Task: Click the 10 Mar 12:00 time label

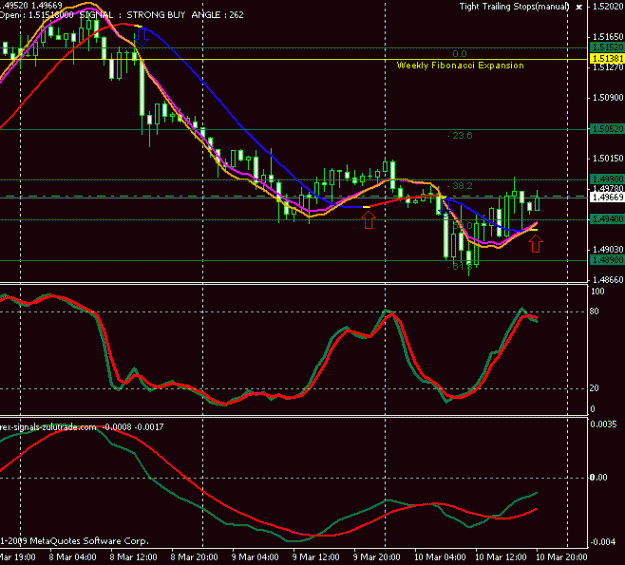Action: [x=501, y=557]
